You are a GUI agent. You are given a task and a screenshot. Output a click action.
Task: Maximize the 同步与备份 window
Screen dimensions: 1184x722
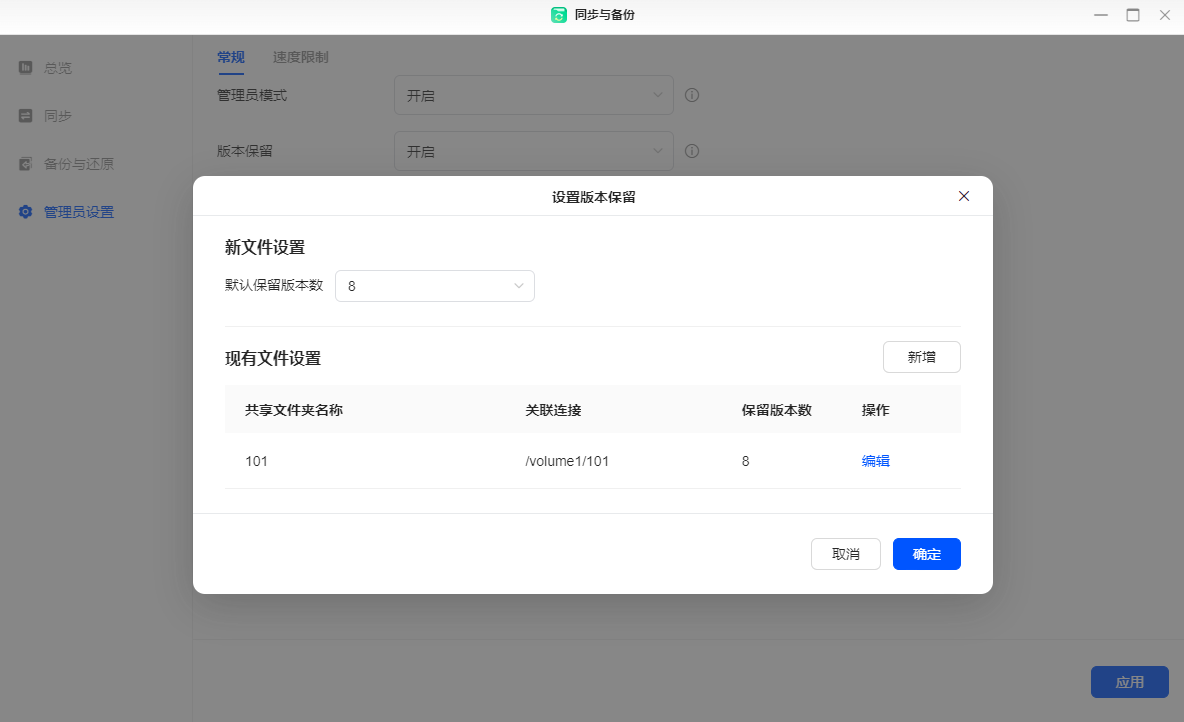1133,15
